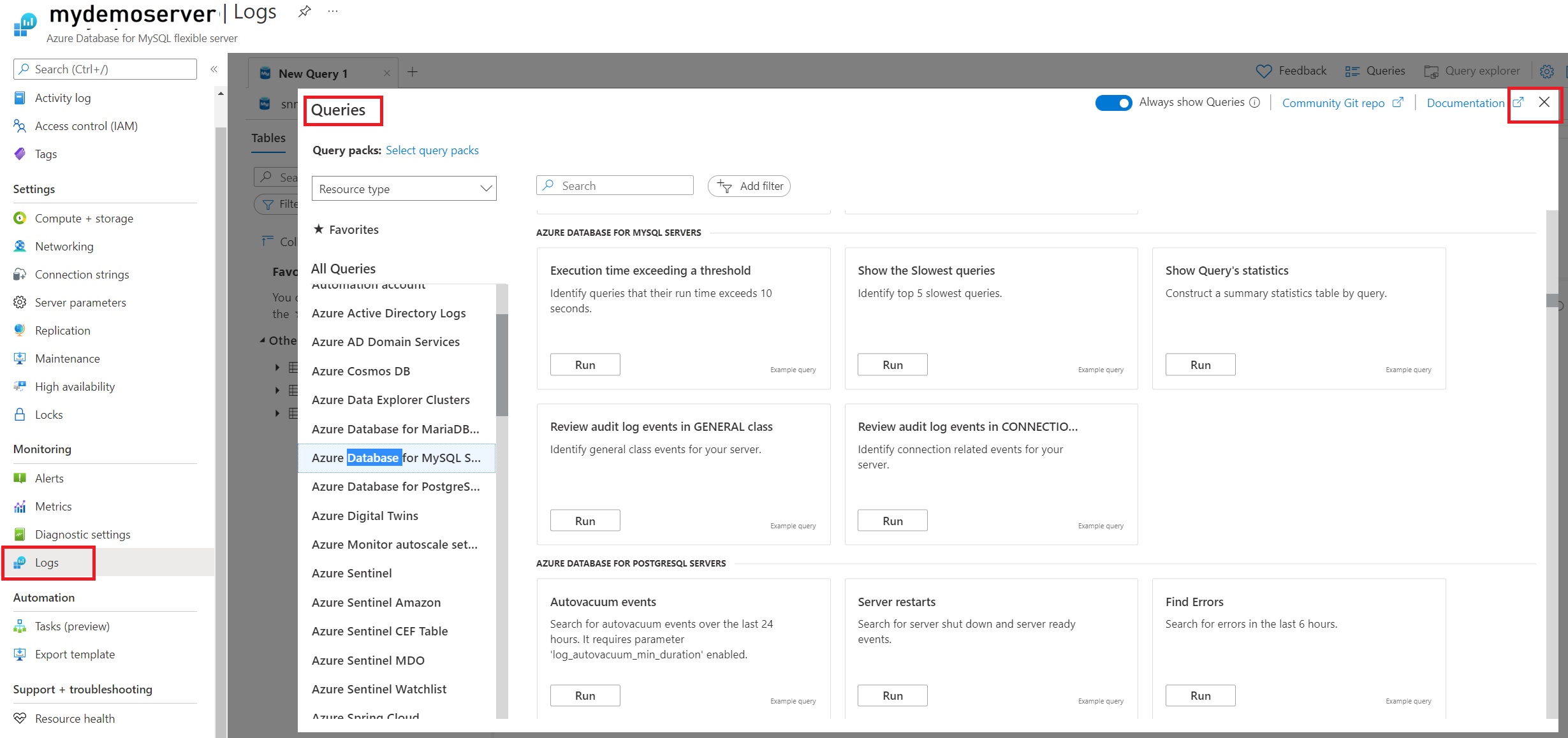This screenshot has height=738, width=1568.
Task: Run the Execution time exceeding threshold query
Action: (584, 364)
